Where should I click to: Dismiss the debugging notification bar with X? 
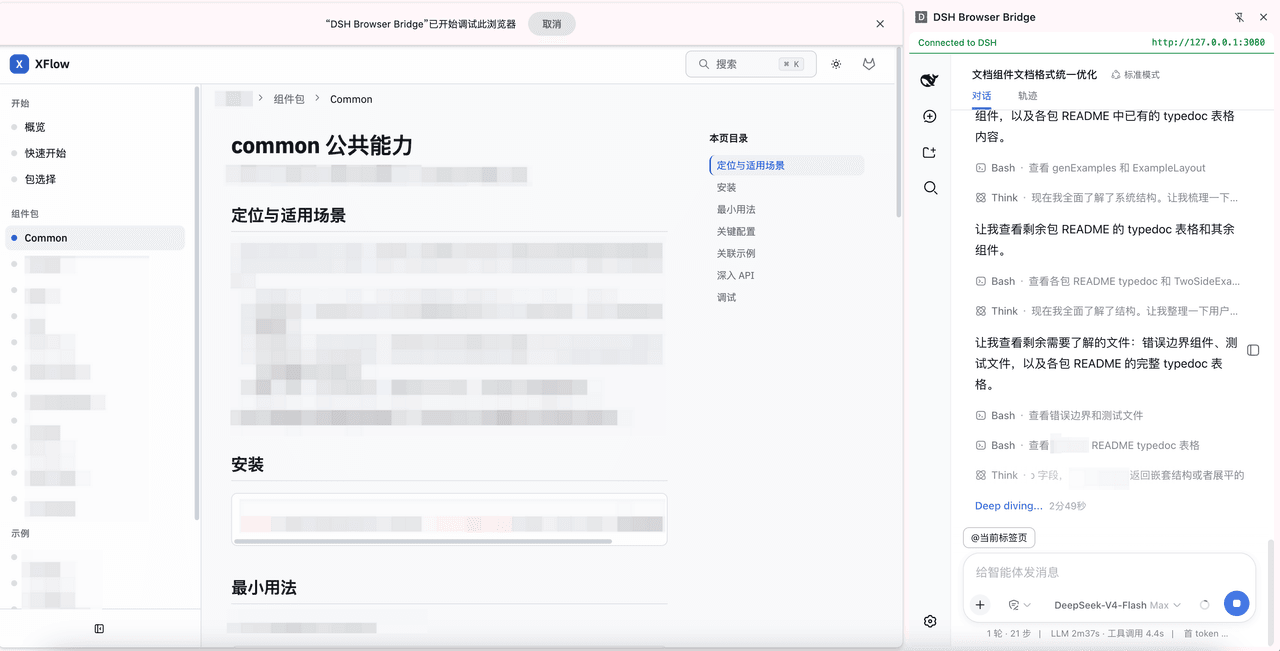click(x=880, y=24)
